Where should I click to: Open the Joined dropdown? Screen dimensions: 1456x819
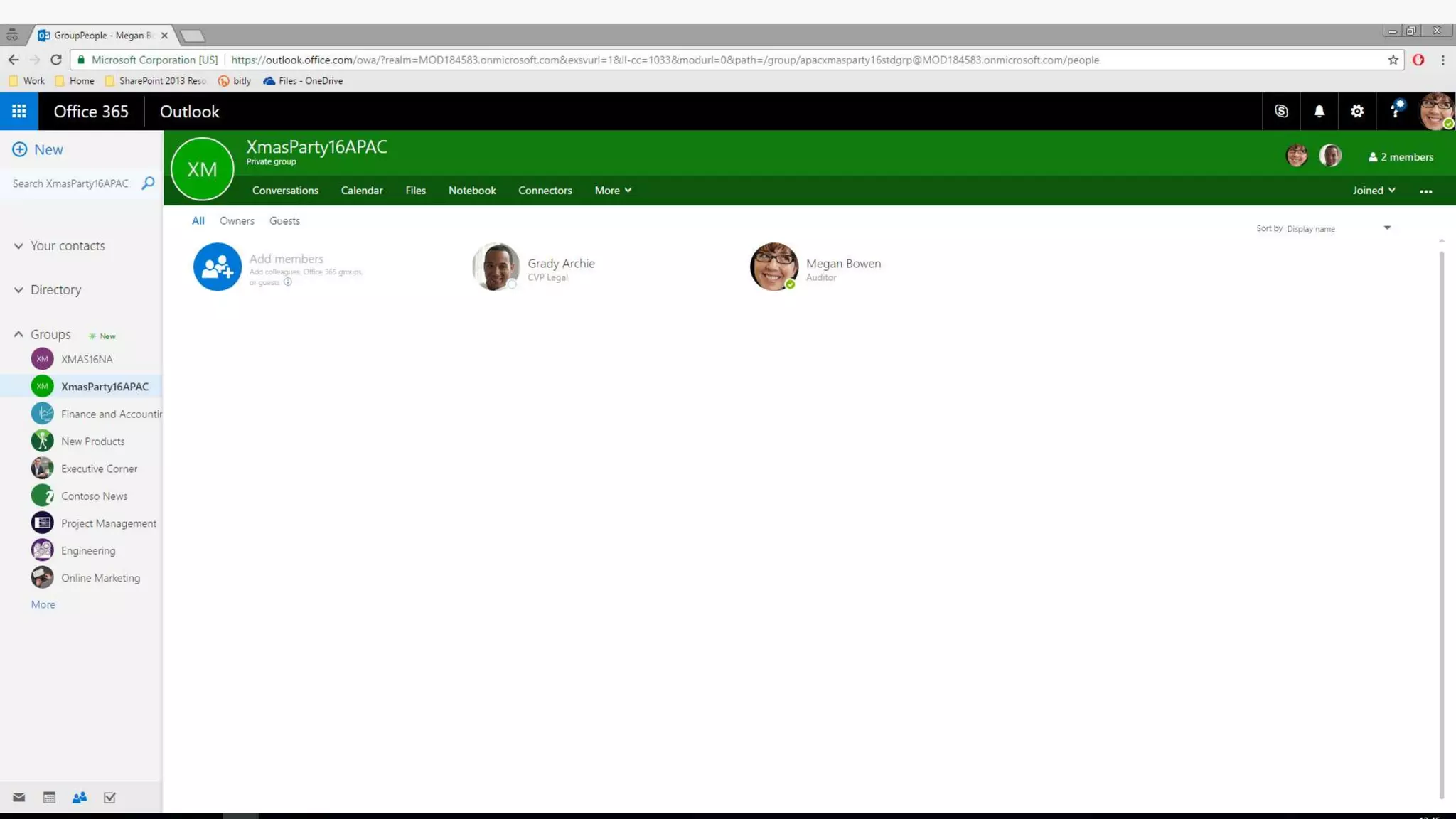coord(1374,191)
